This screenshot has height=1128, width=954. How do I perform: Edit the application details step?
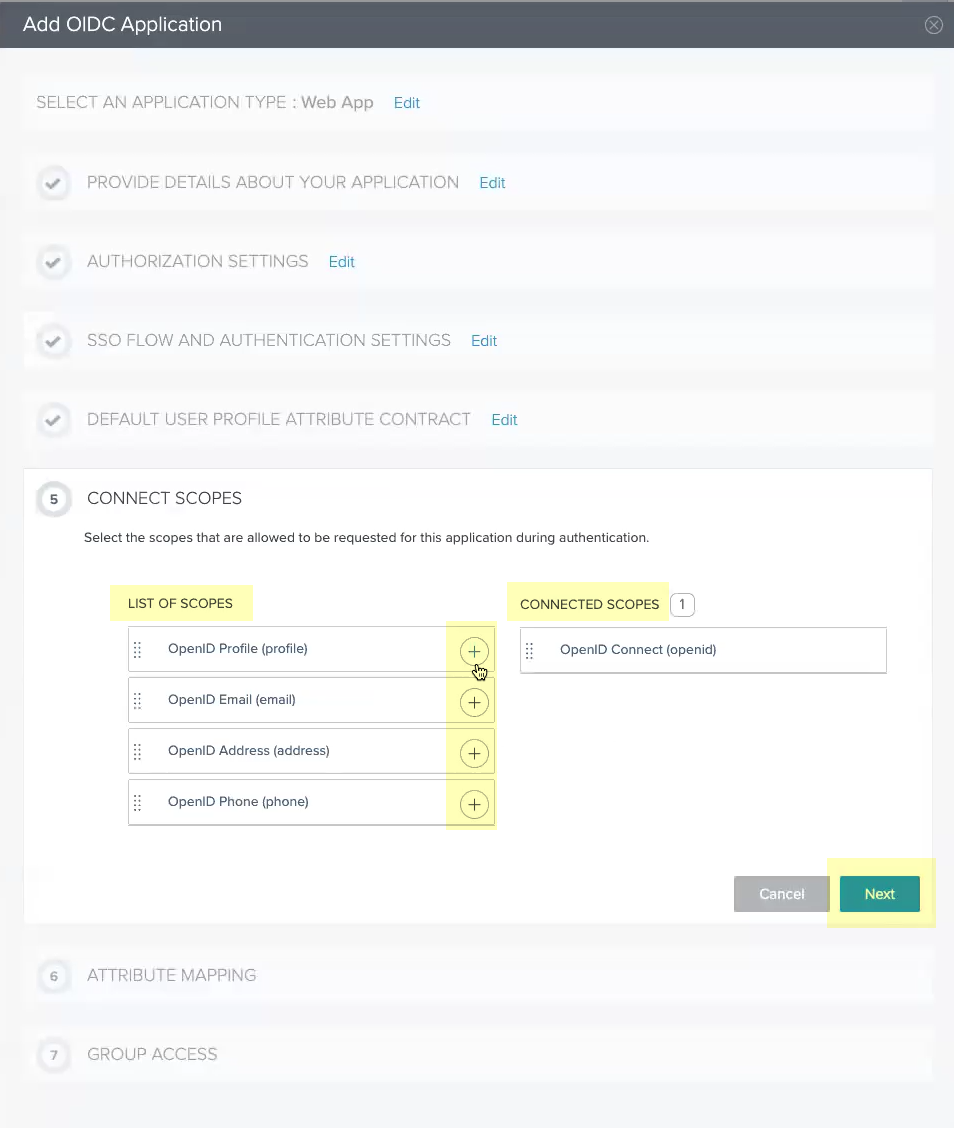point(492,183)
